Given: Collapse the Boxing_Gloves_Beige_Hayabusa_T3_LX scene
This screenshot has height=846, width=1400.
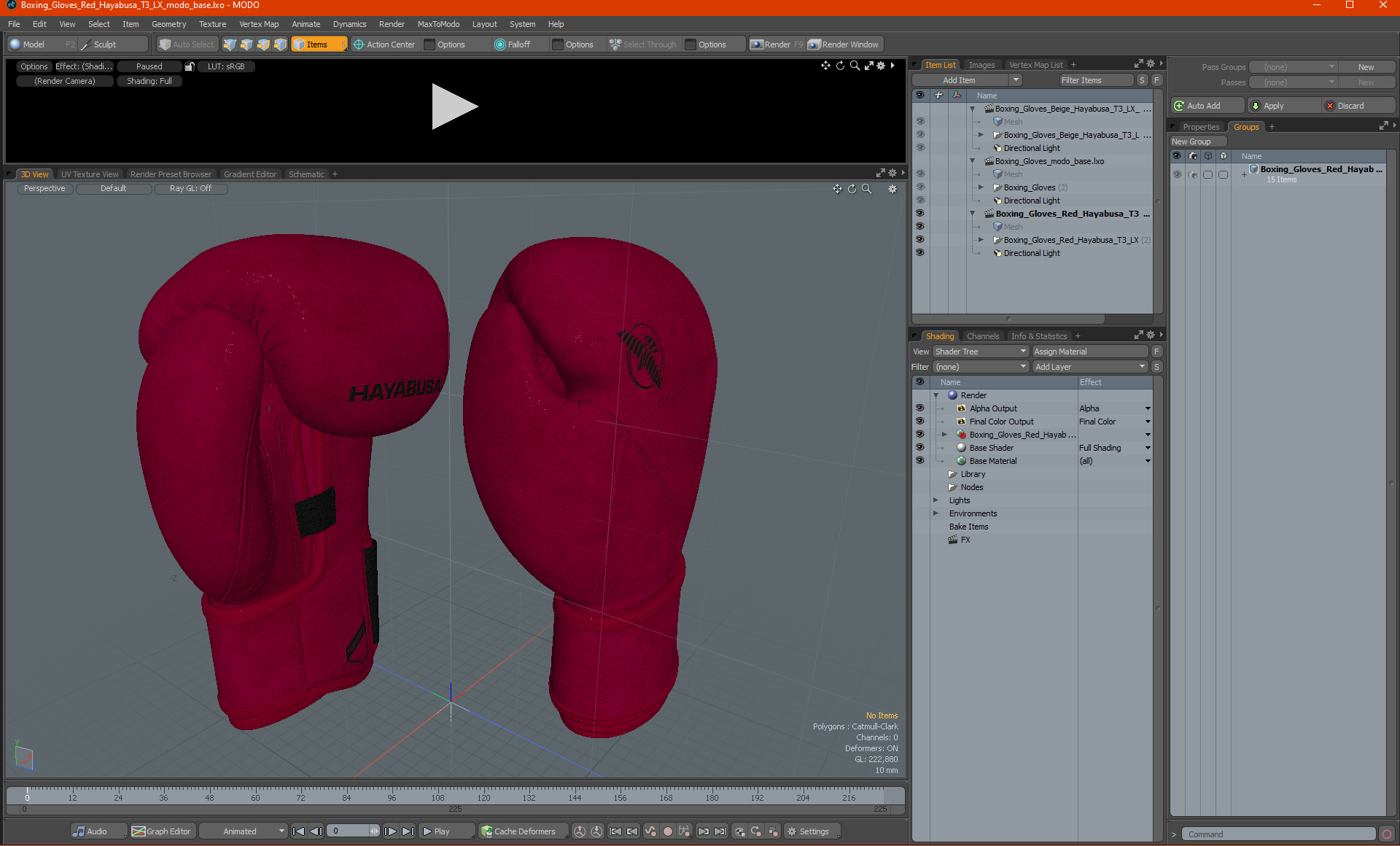Looking at the screenshot, I should (x=973, y=109).
